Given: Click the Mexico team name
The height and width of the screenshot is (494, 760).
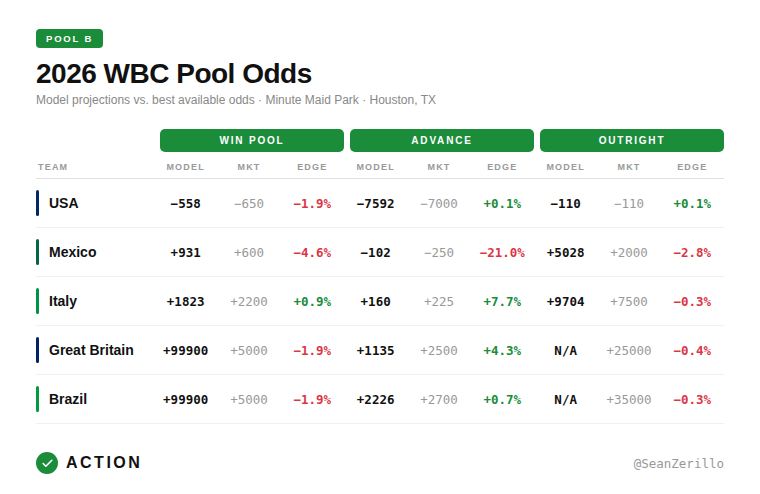Looking at the screenshot, I should 73,252.
